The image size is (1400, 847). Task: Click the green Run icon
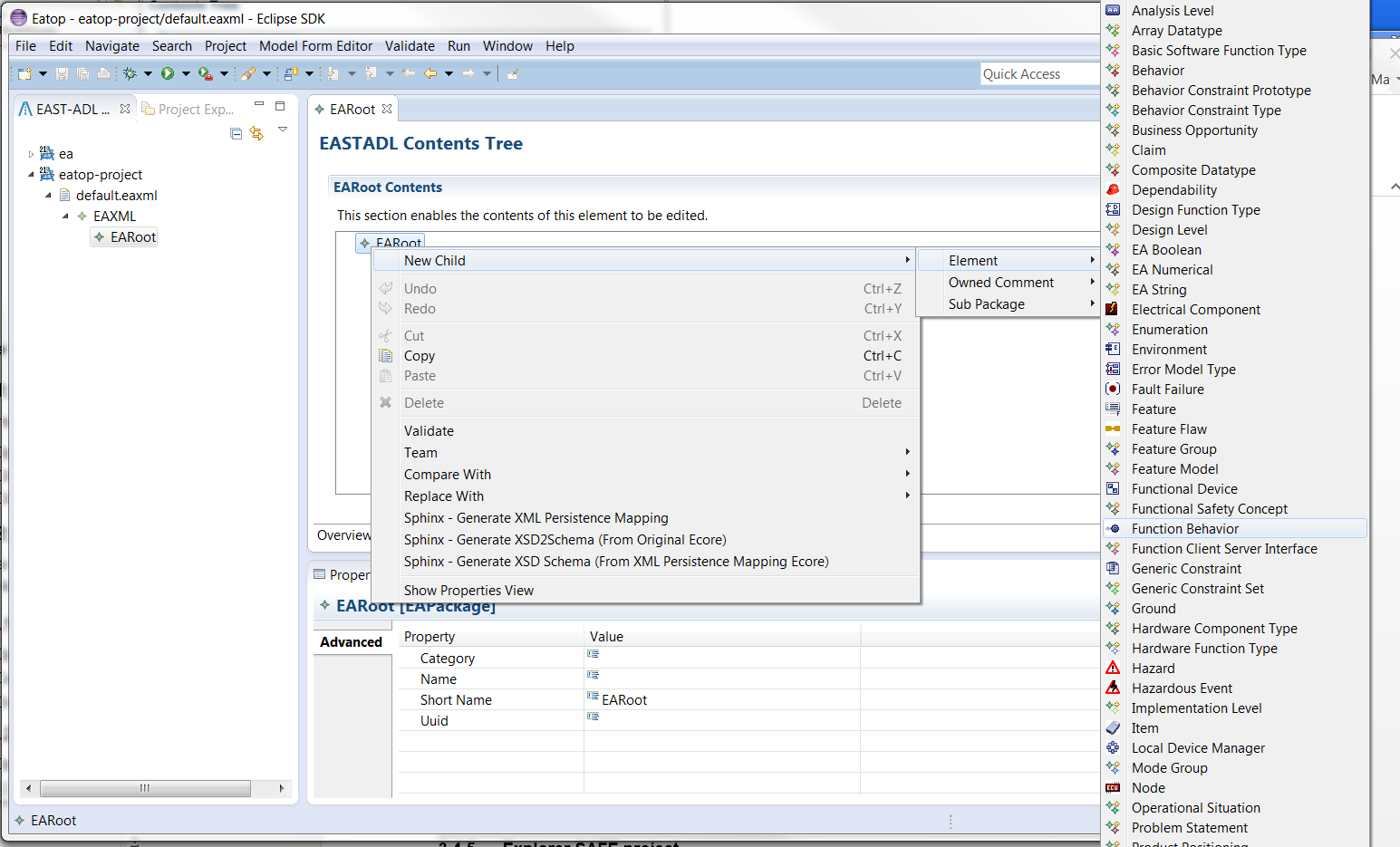168,73
